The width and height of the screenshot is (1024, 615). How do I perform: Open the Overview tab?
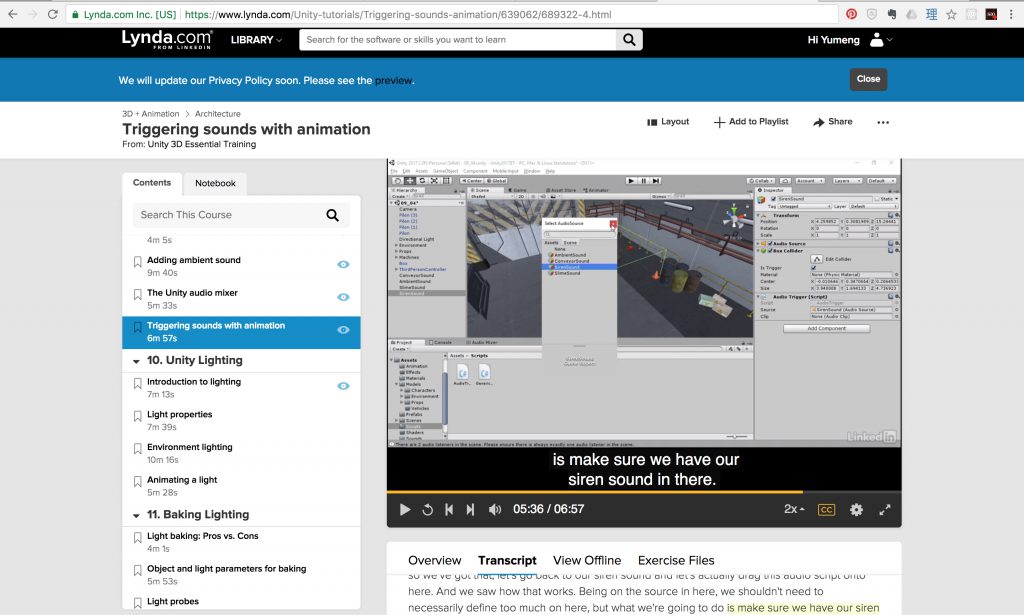point(434,560)
